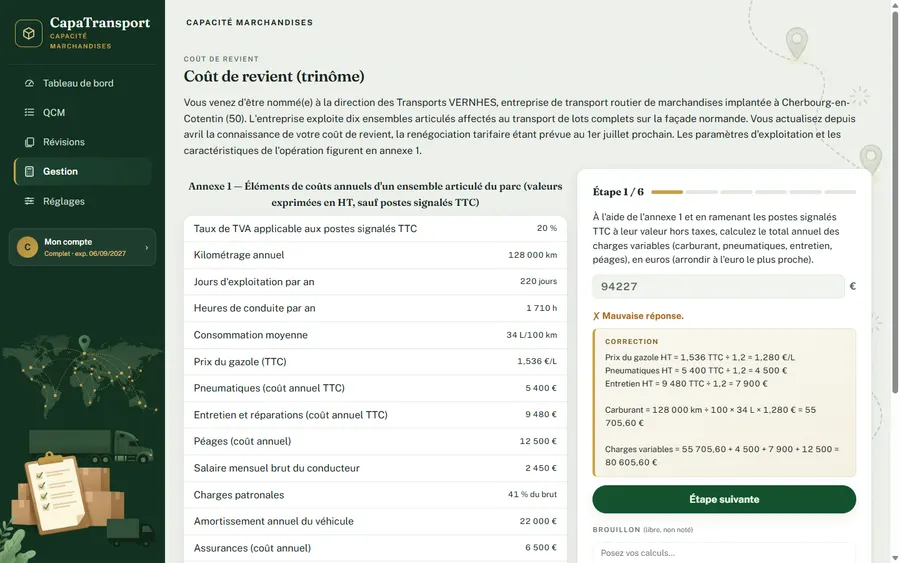Image resolution: width=900 pixels, height=563 pixels.
Task: Click the value '1 710 h'
Action: 541,308
